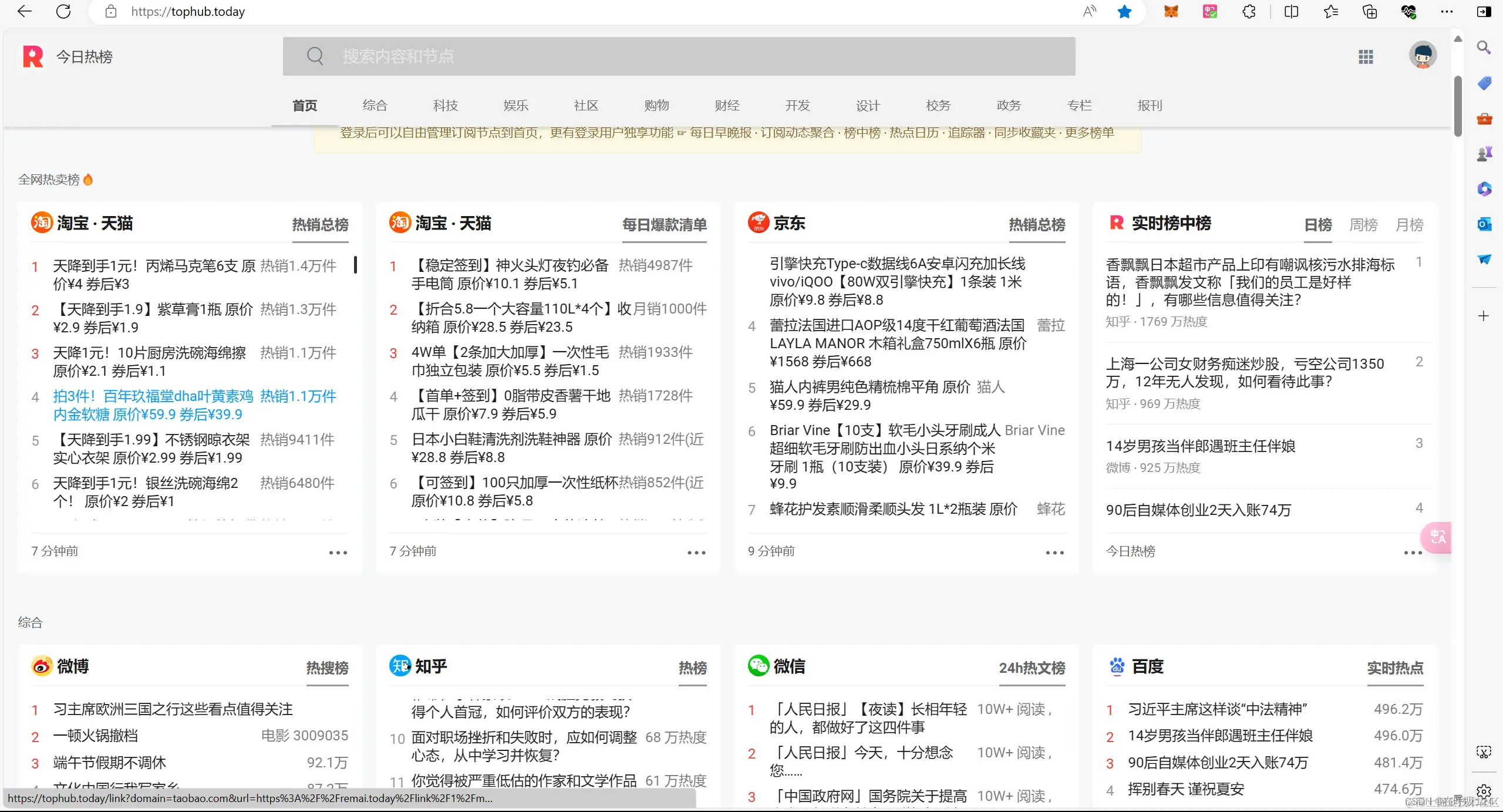This screenshot has width=1503, height=812.
Task: Click the Zhihu logo icon
Action: pos(400,666)
